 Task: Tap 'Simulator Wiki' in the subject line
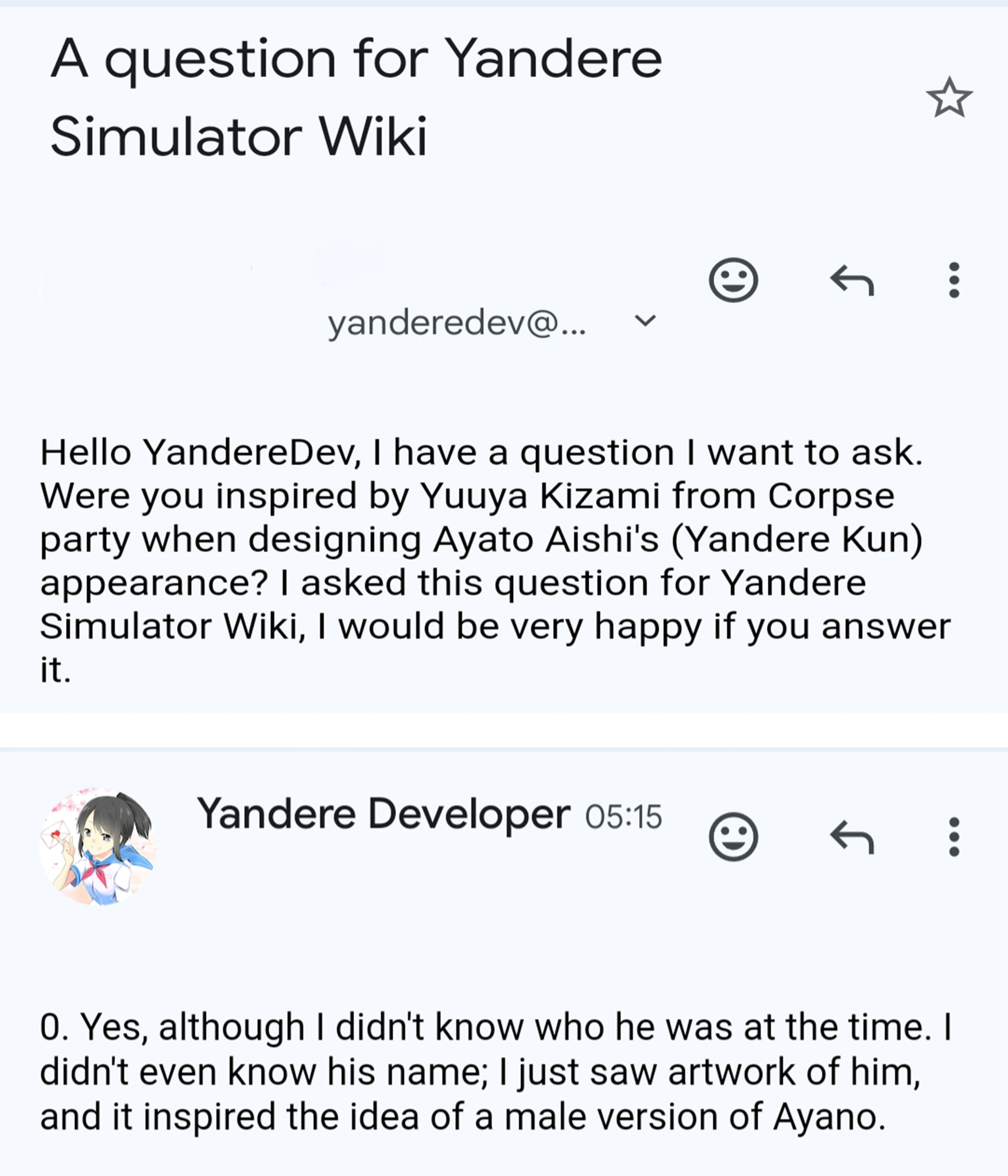[238, 136]
